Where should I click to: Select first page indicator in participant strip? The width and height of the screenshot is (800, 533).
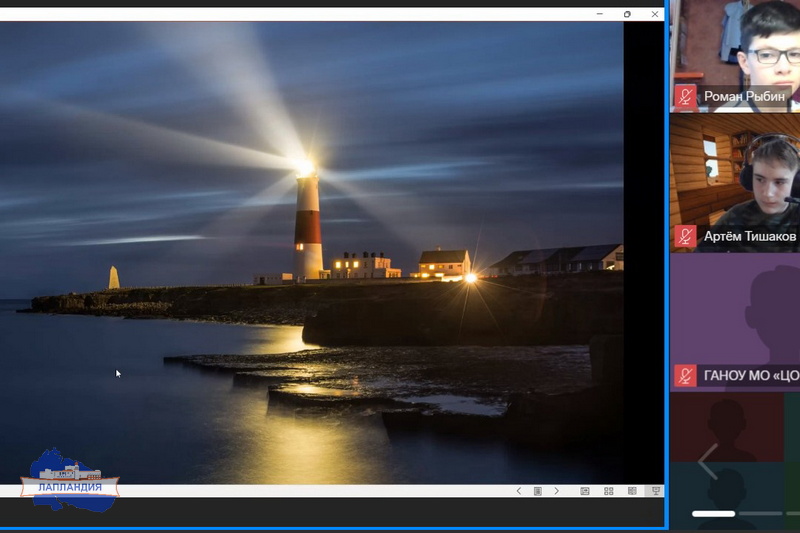(x=713, y=513)
